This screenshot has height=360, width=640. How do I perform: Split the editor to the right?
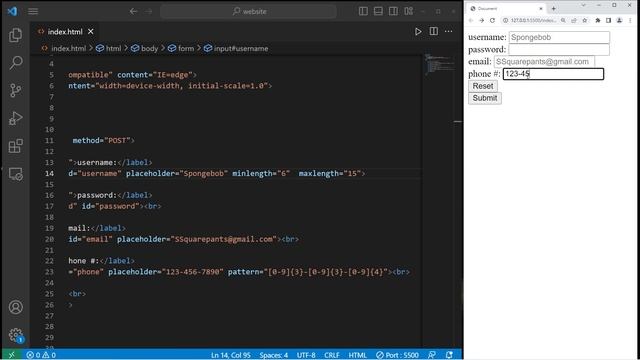(433, 31)
